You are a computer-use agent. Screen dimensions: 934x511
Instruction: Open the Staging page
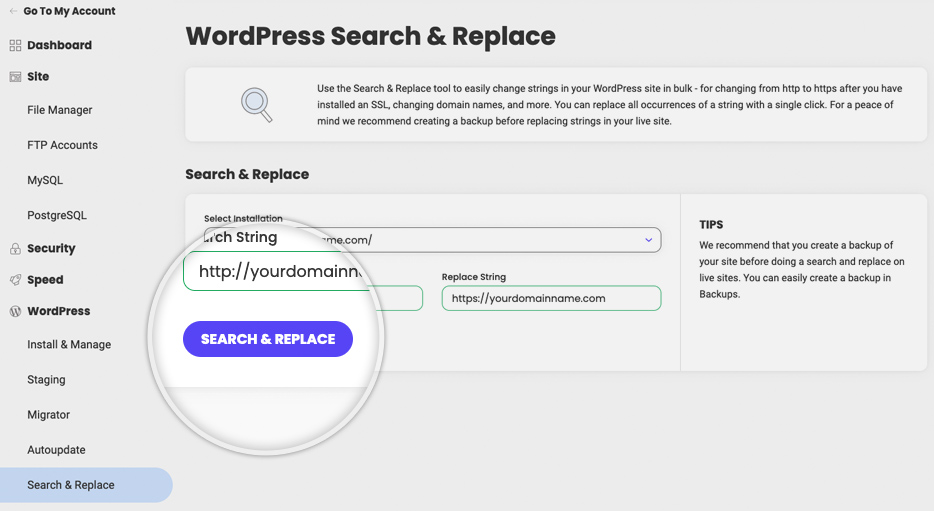click(46, 380)
